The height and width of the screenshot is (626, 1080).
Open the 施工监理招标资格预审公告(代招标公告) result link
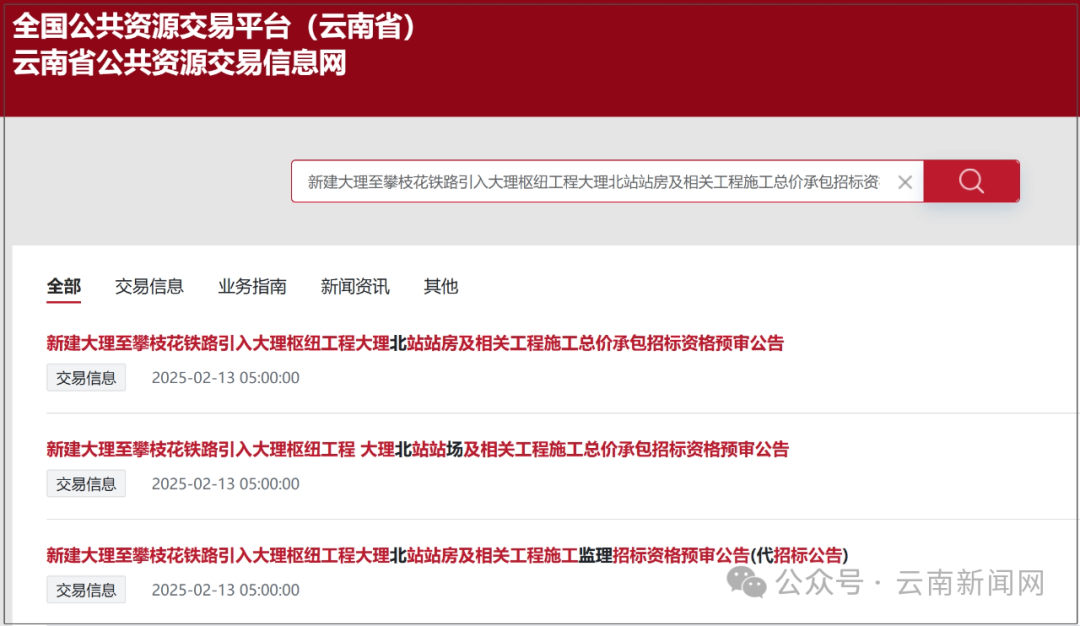pos(447,555)
